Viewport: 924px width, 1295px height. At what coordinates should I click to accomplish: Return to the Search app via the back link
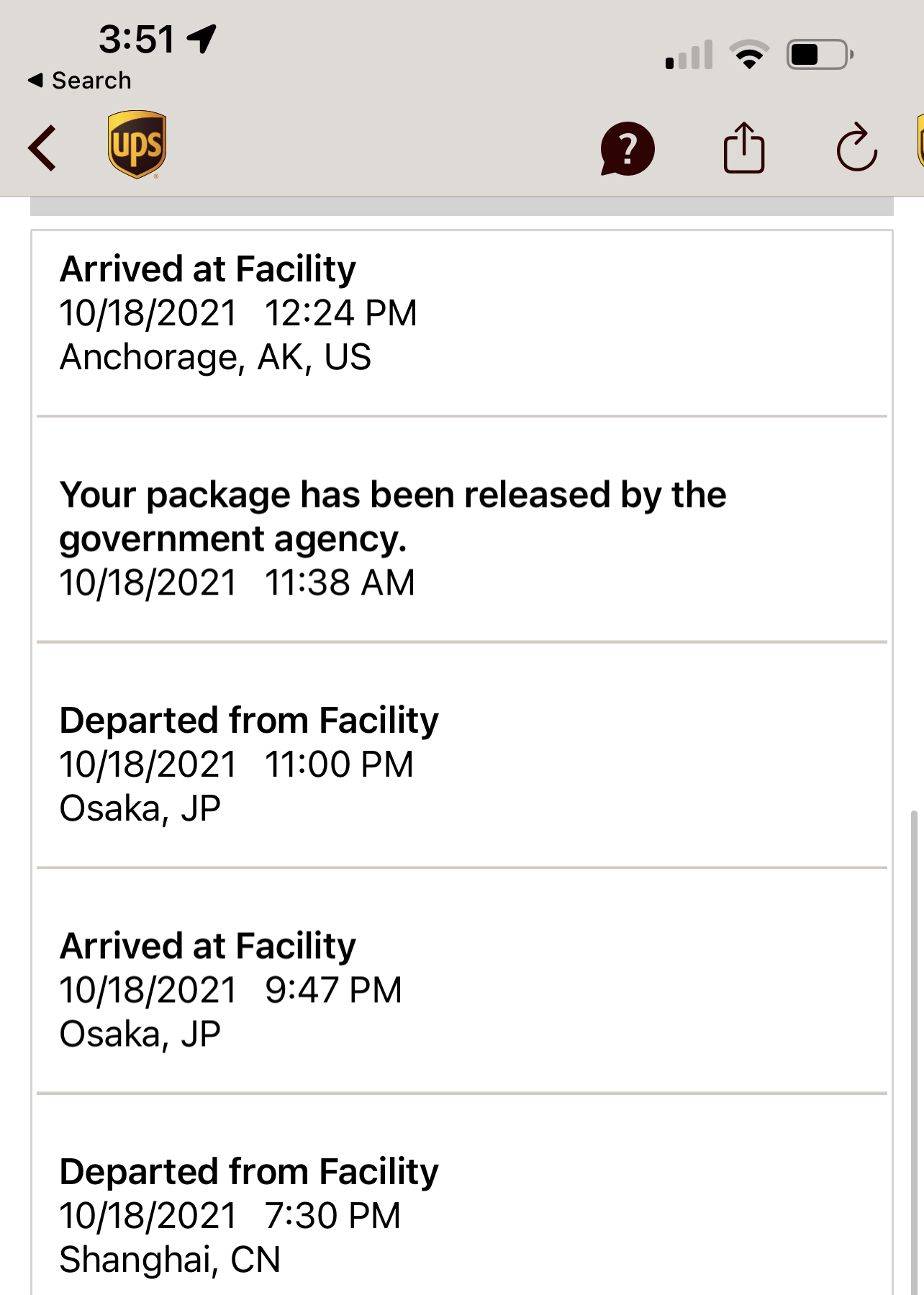coord(80,81)
